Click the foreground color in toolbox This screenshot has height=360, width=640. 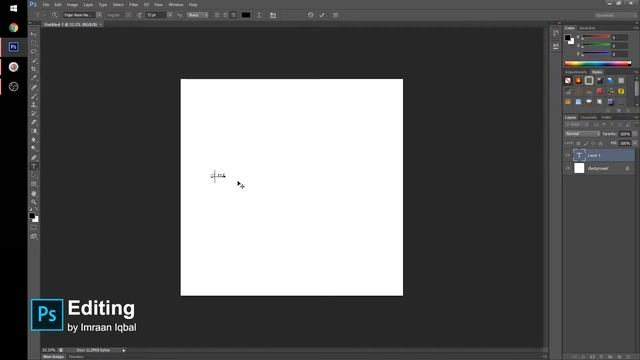(32, 216)
